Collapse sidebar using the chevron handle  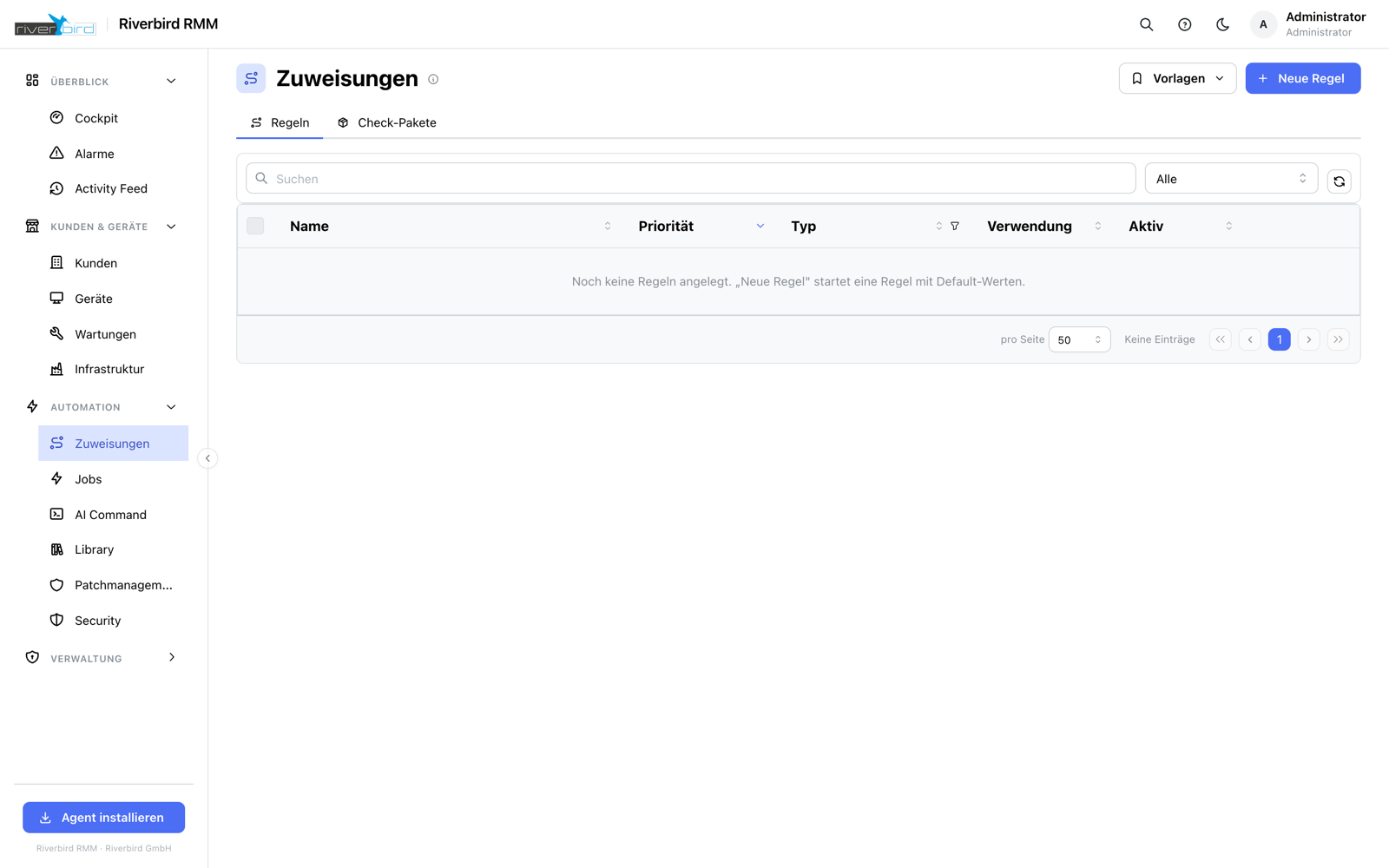[207, 458]
